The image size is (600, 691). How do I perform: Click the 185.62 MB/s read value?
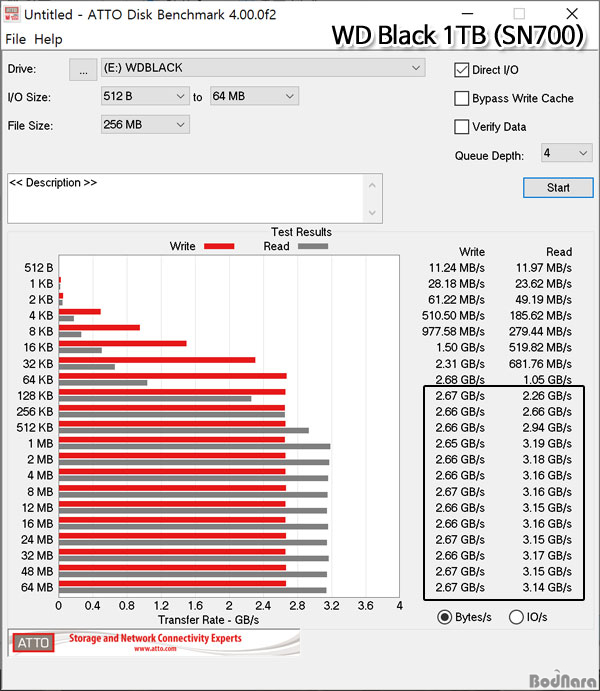tap(541, 316)
